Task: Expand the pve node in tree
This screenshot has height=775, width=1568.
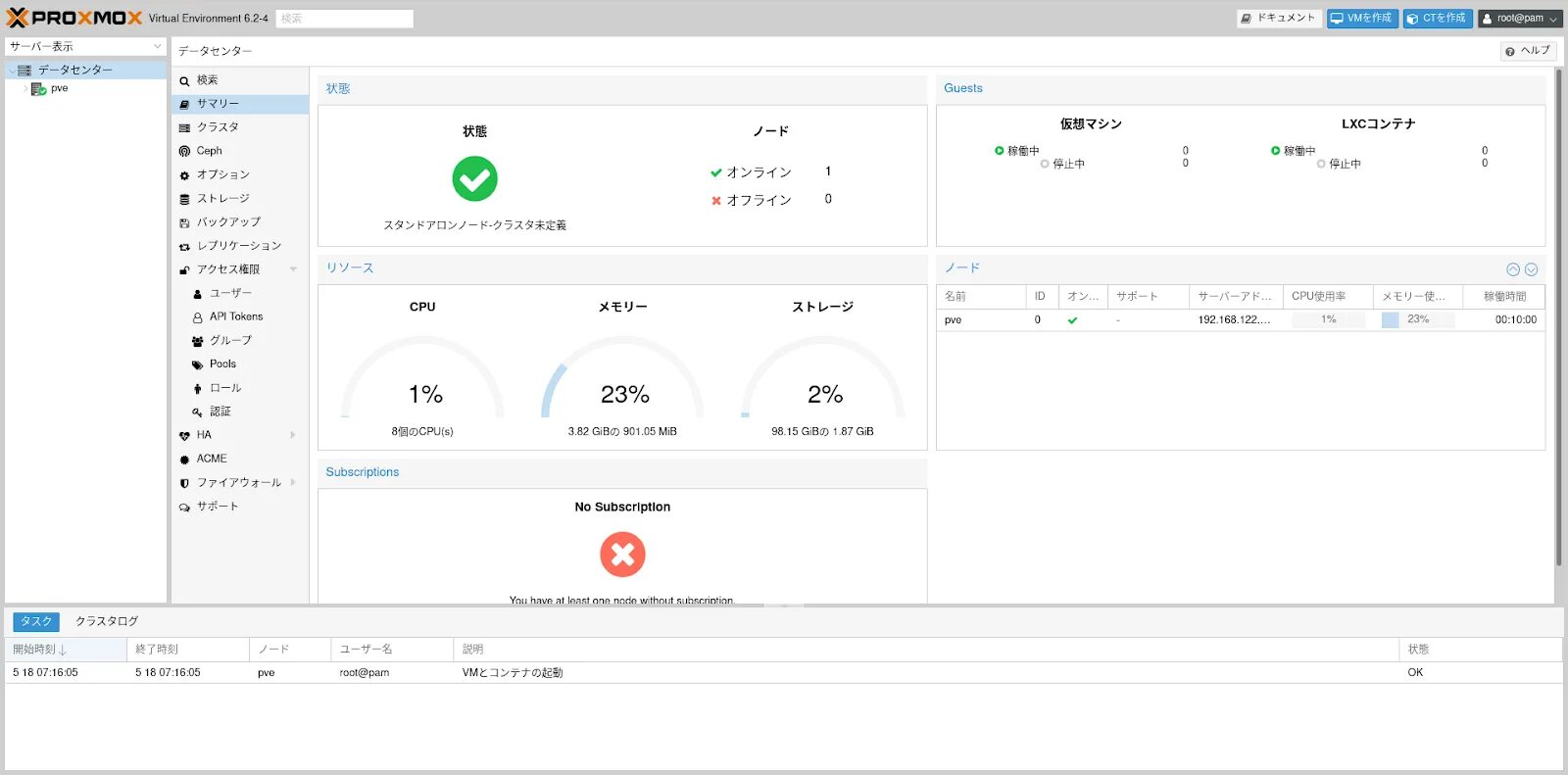Action: pyautogui.click(x=25, y=88)
